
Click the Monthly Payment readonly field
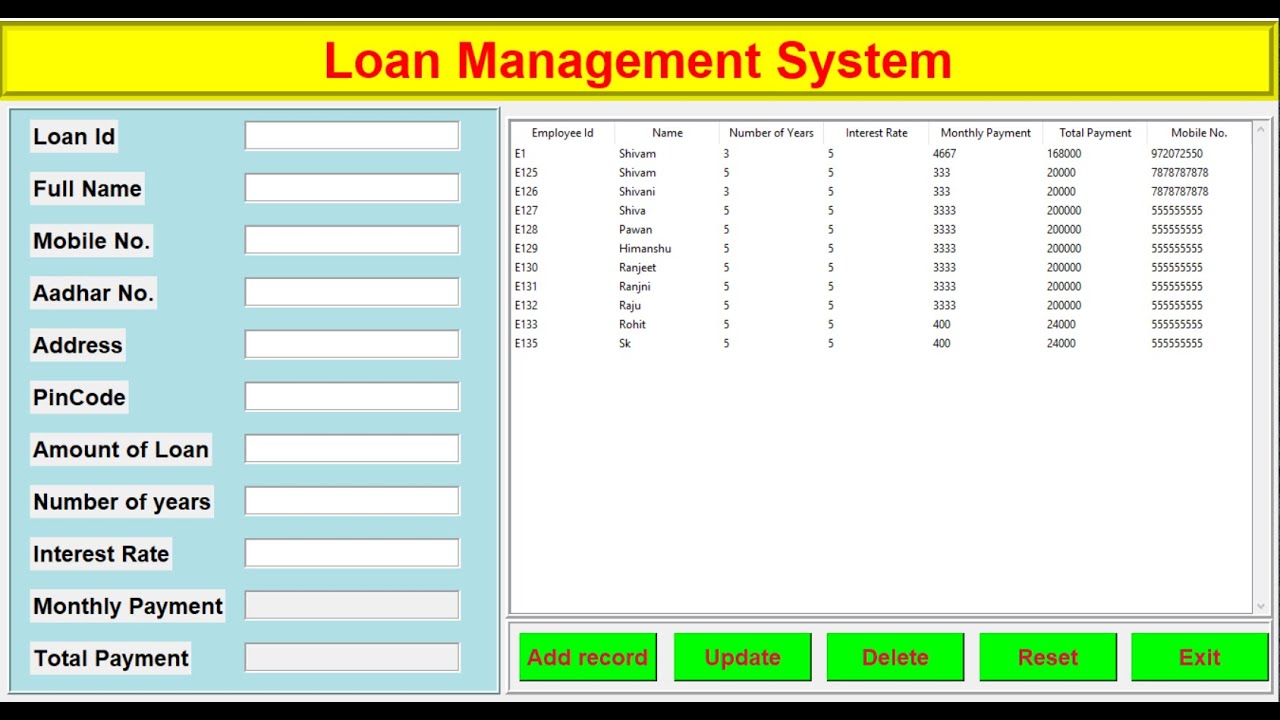352,605
